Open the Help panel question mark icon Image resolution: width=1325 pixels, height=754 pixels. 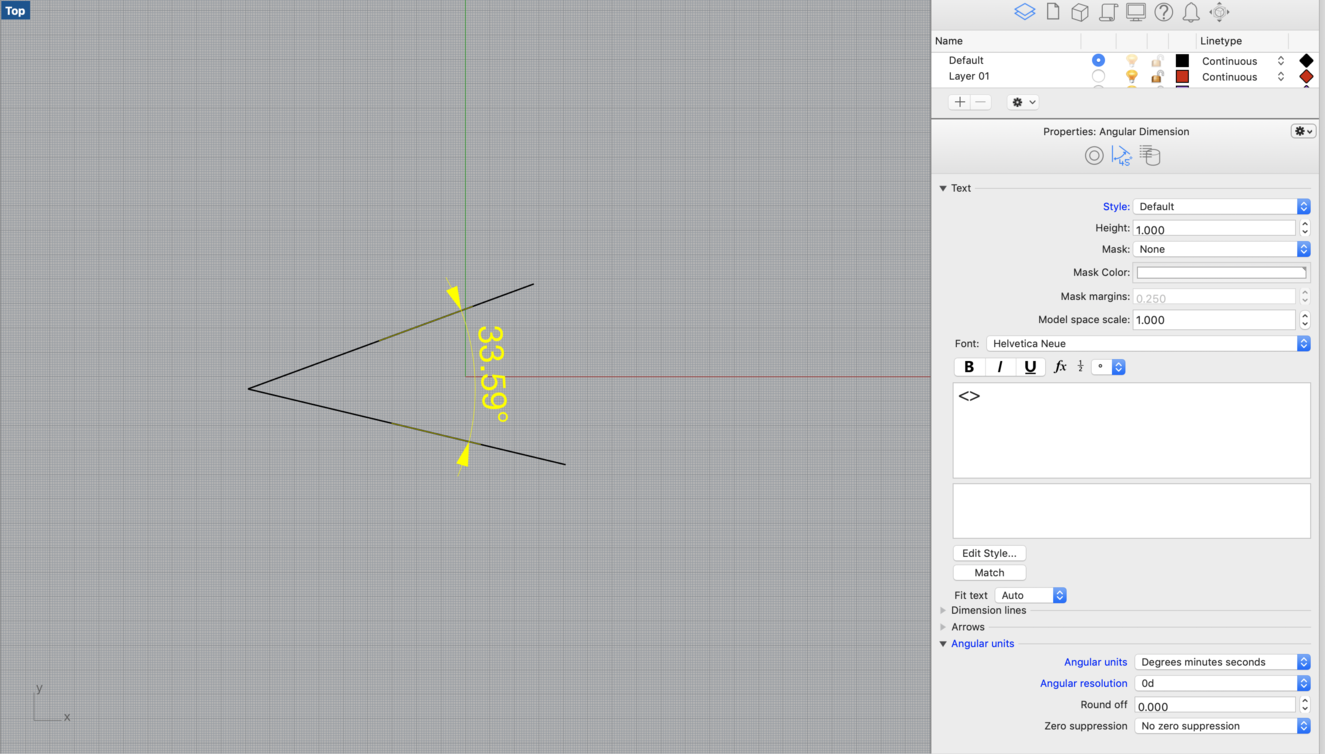pos(1163,12)
